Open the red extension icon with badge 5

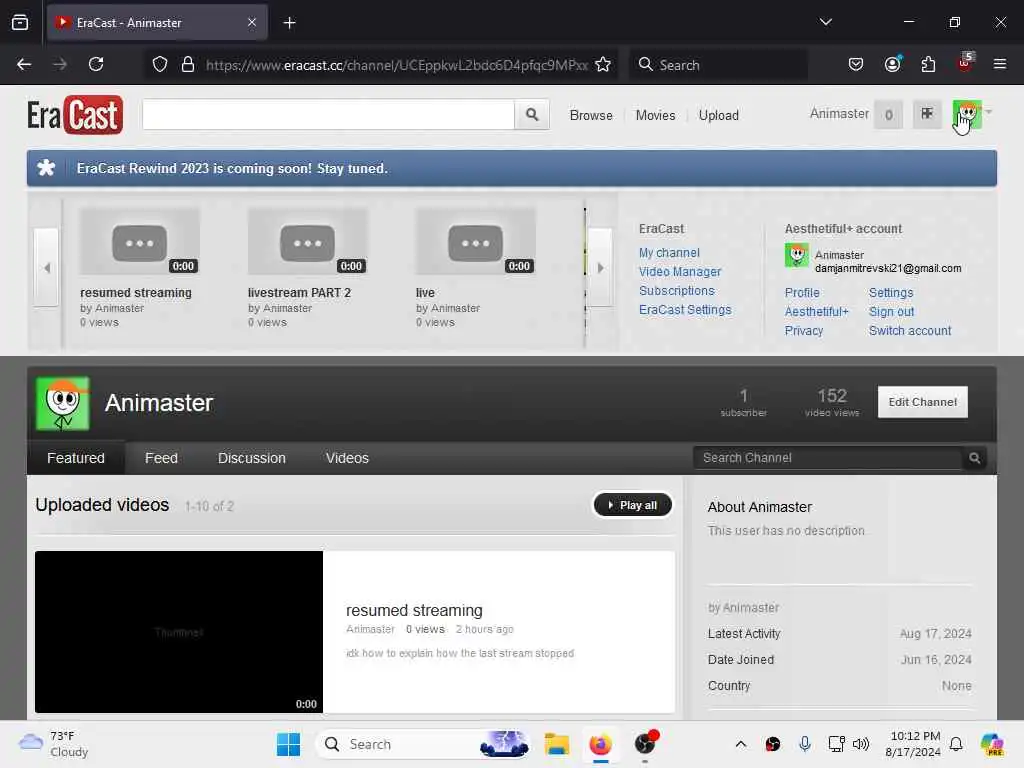click(965, 63)
